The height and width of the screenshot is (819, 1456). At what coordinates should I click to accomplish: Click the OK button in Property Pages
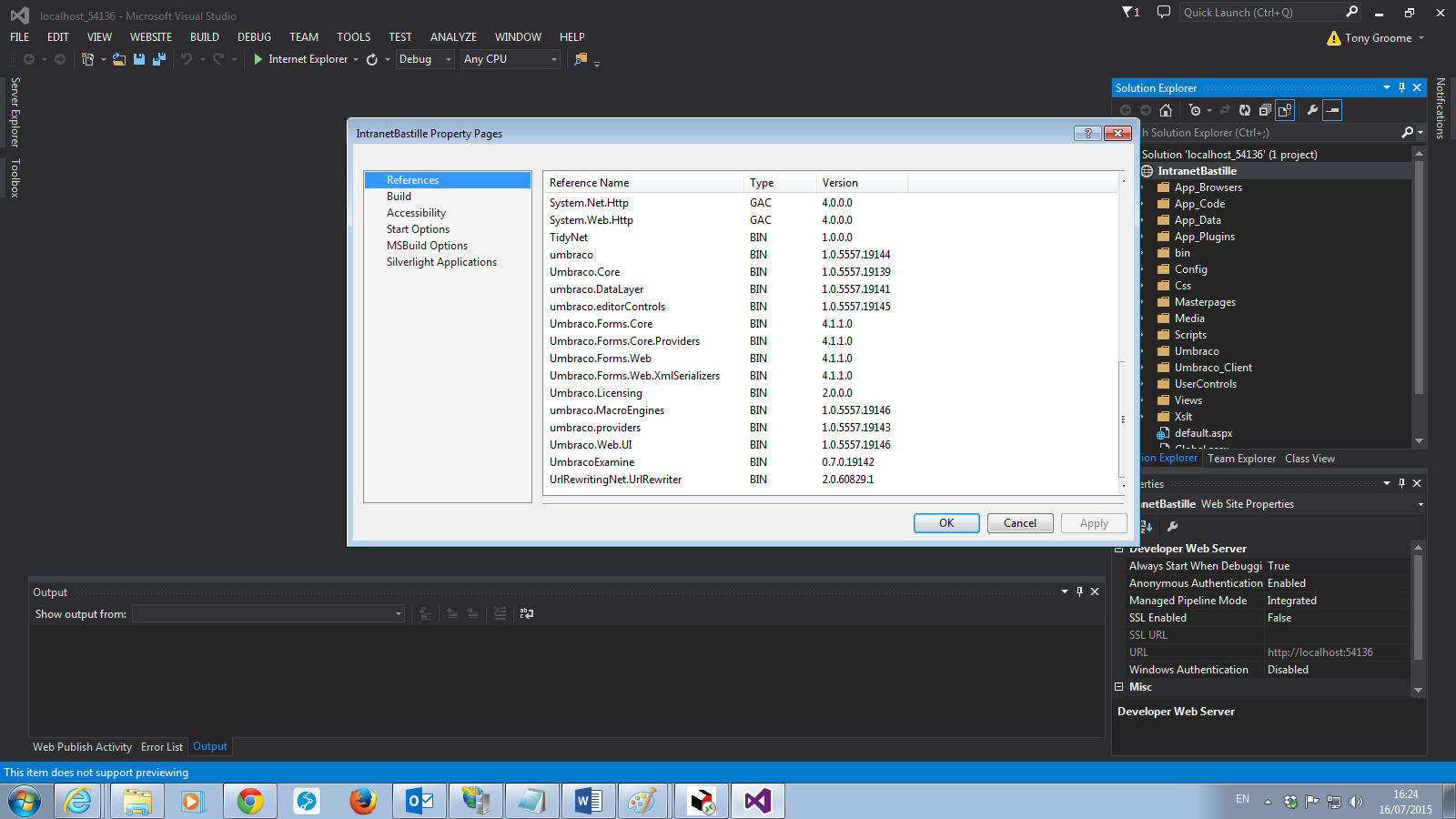point(946,523)
